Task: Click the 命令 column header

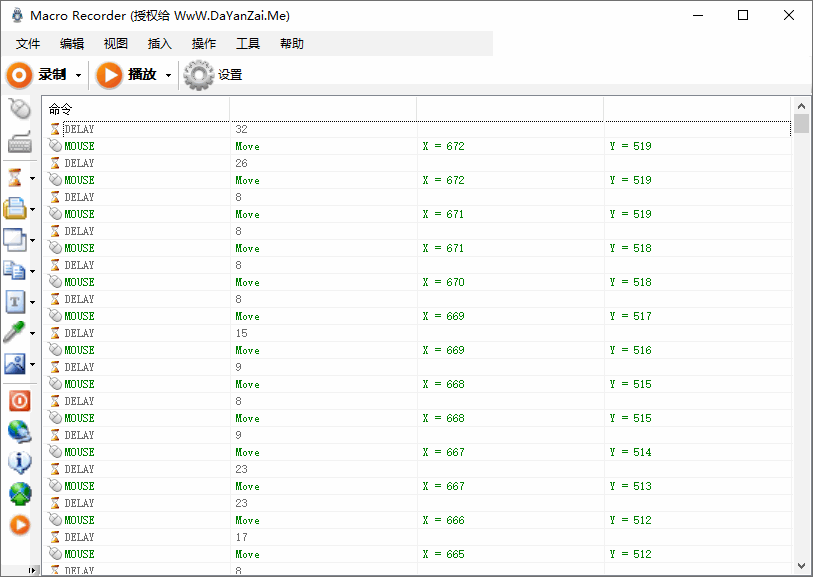Action: tap(136, 109)
